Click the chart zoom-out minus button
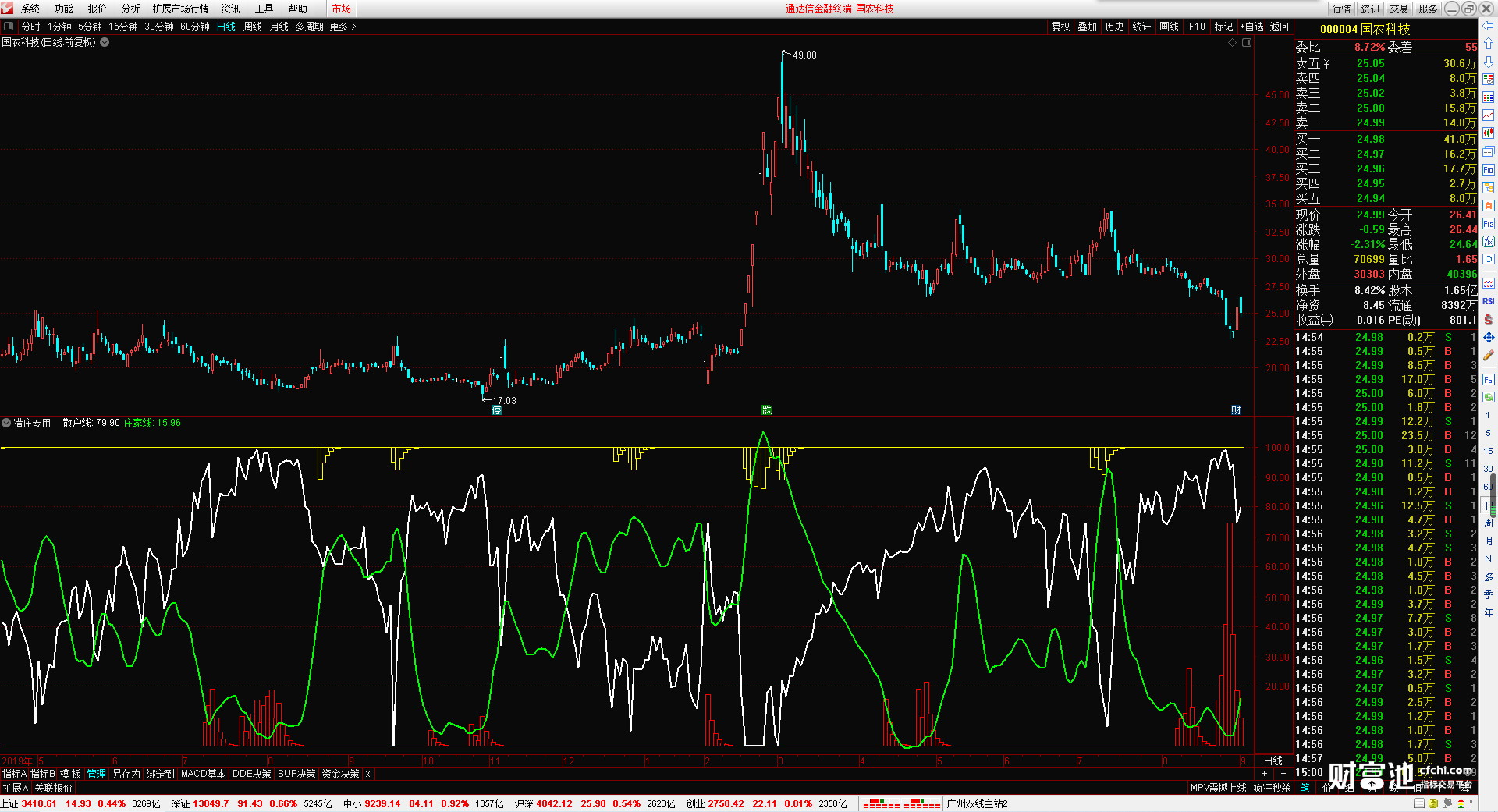 (x=1283, y=773)
